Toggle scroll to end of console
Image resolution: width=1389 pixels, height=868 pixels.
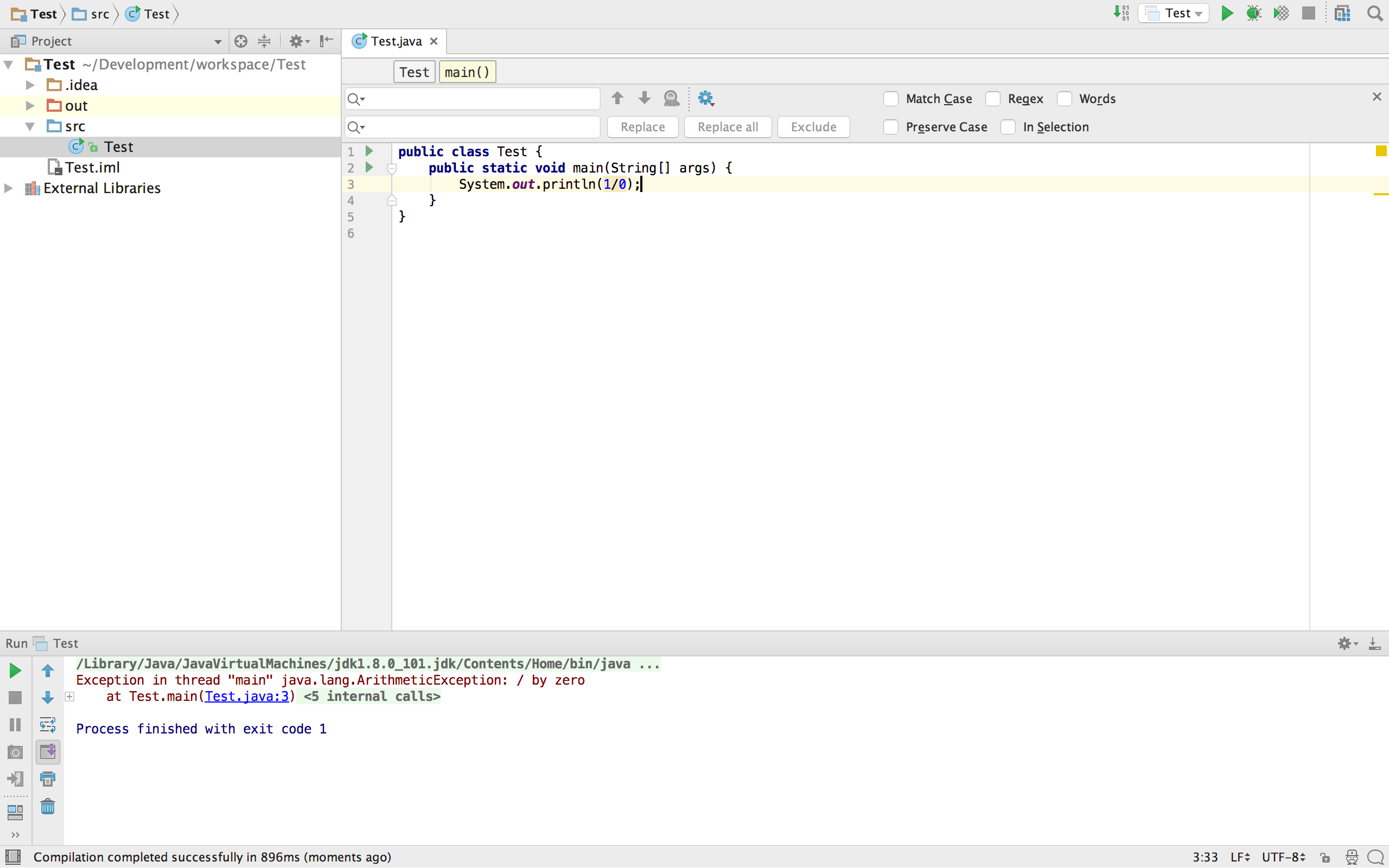(48, 752)
